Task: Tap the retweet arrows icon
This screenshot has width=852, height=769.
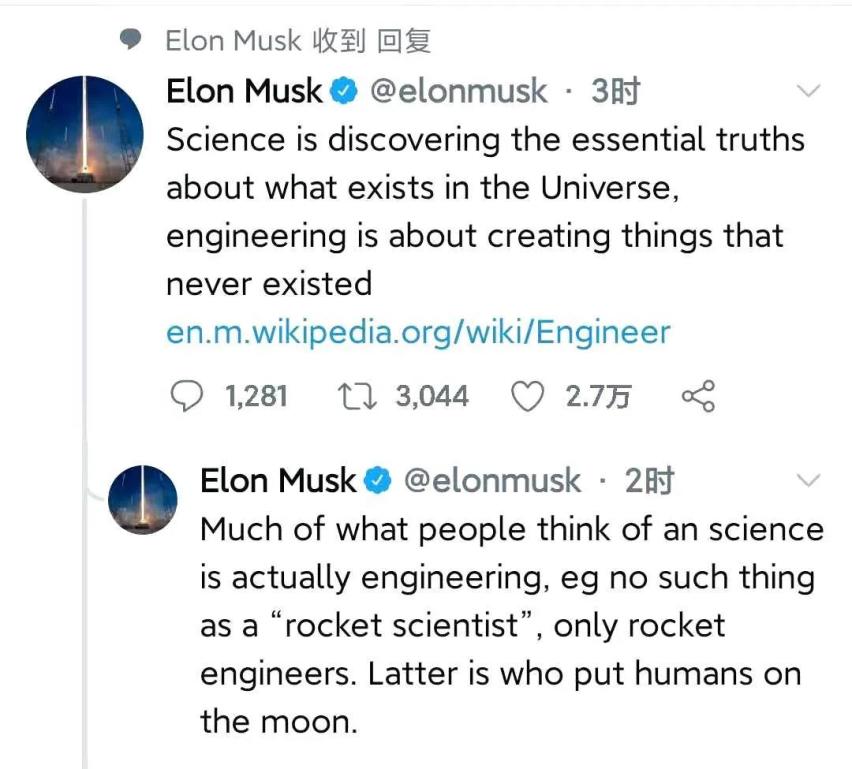Action: pos(357,396)
